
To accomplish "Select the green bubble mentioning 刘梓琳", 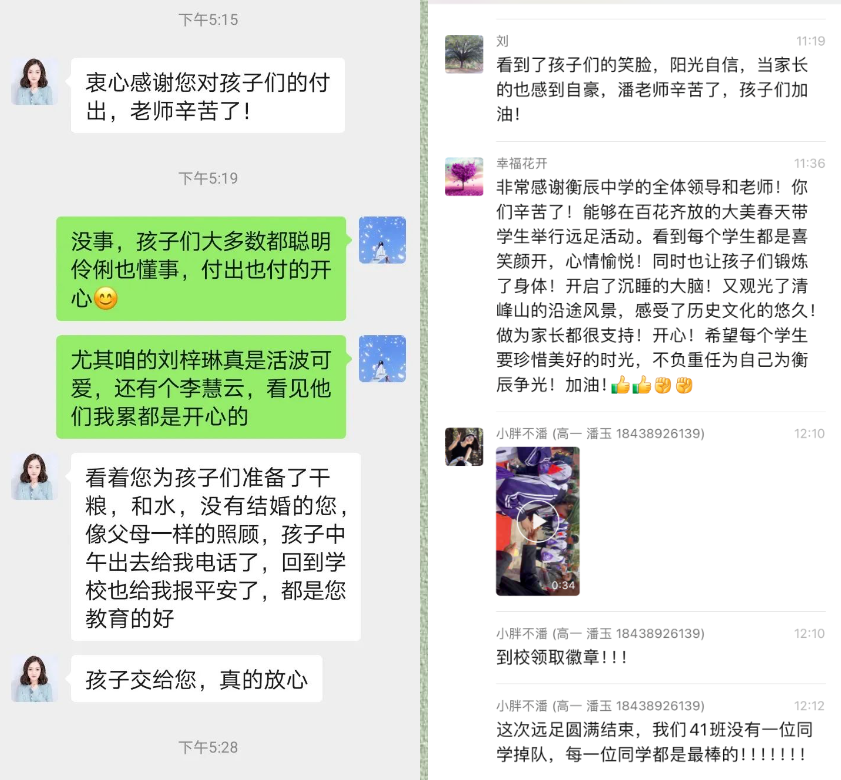I will [x=201, y=387].
